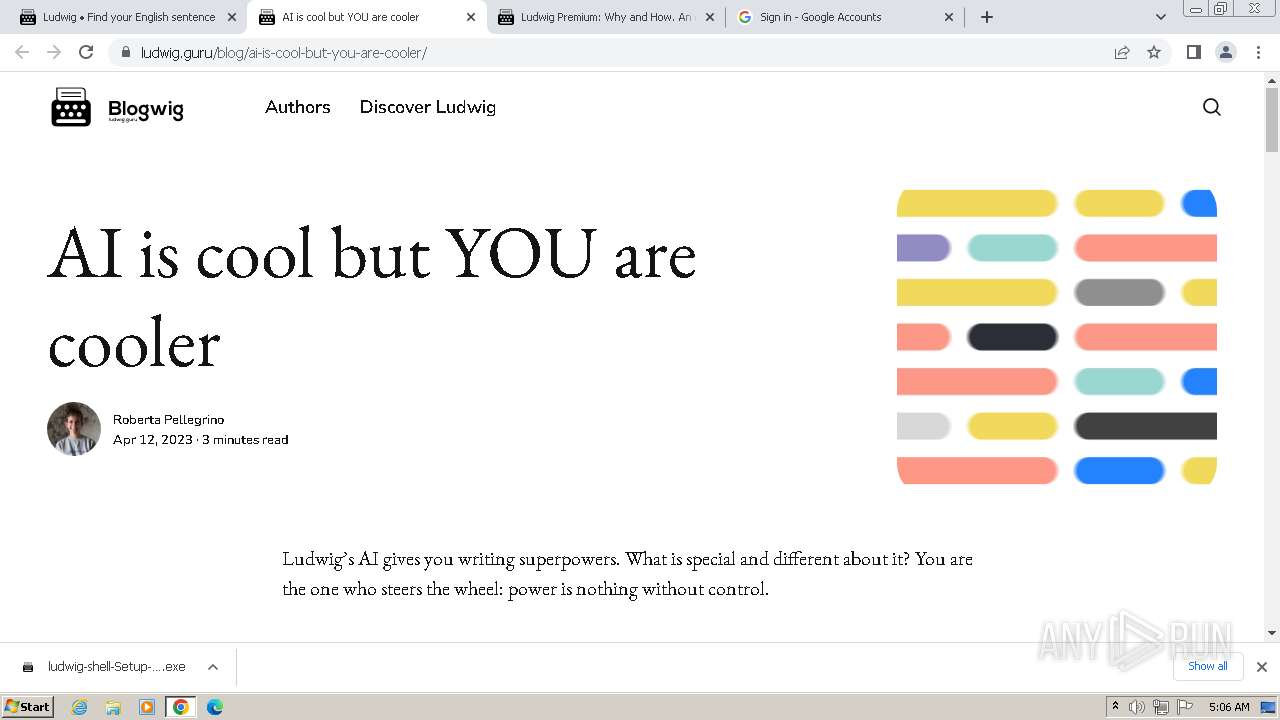This screenshot has height=720, width=1280.
Task: Open Microsoft Edge from the taskbar
Action: point(214,707)
